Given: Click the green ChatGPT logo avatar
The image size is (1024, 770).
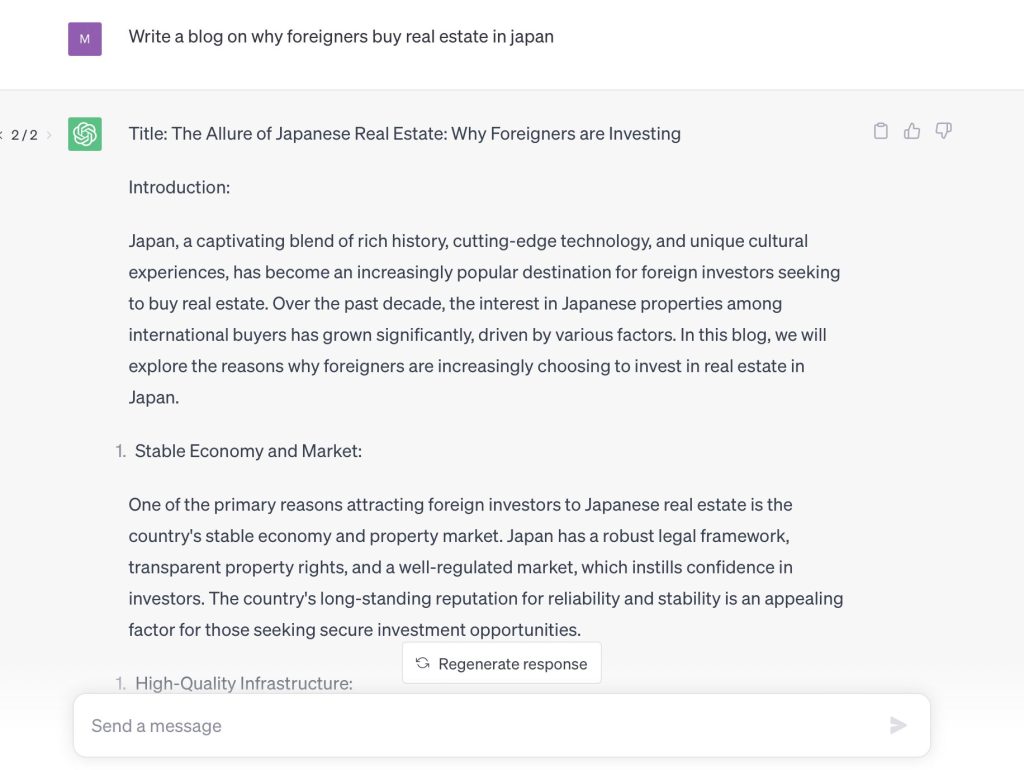Looking at the screenshot, I should click(85, 134).
